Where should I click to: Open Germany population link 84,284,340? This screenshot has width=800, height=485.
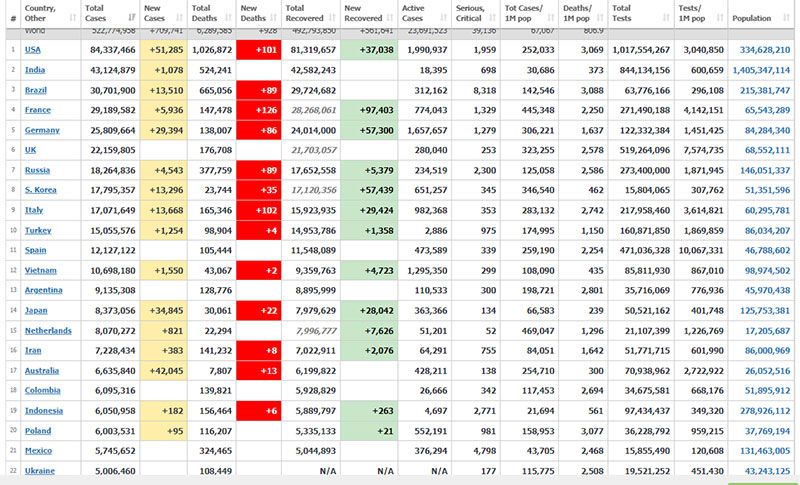767,130
